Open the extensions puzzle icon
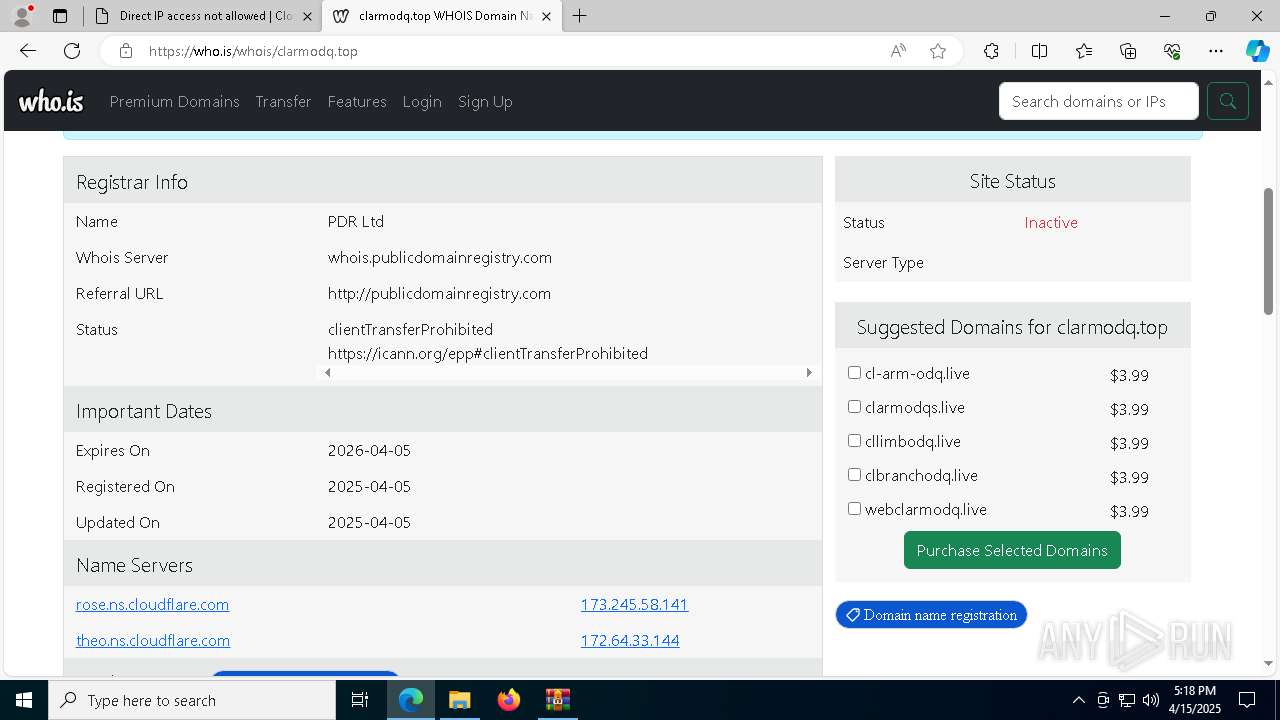Viewport: 1280px width, 720px height. tap(991, 51)
